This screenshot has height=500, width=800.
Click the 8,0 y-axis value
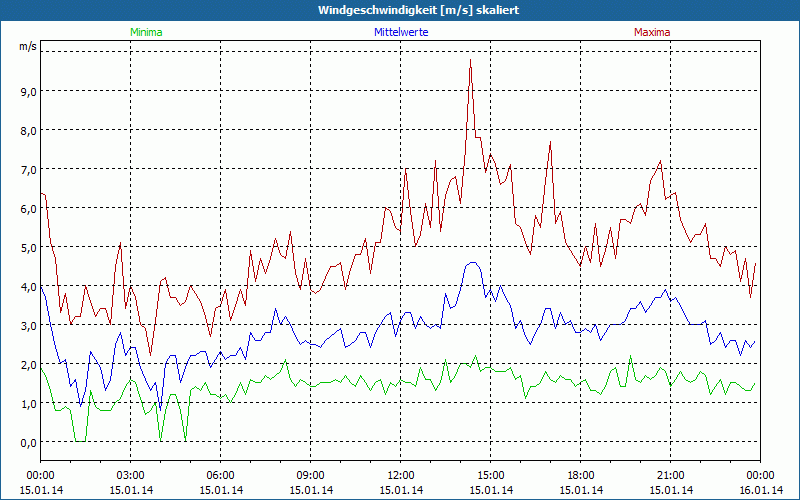[29, 131]
